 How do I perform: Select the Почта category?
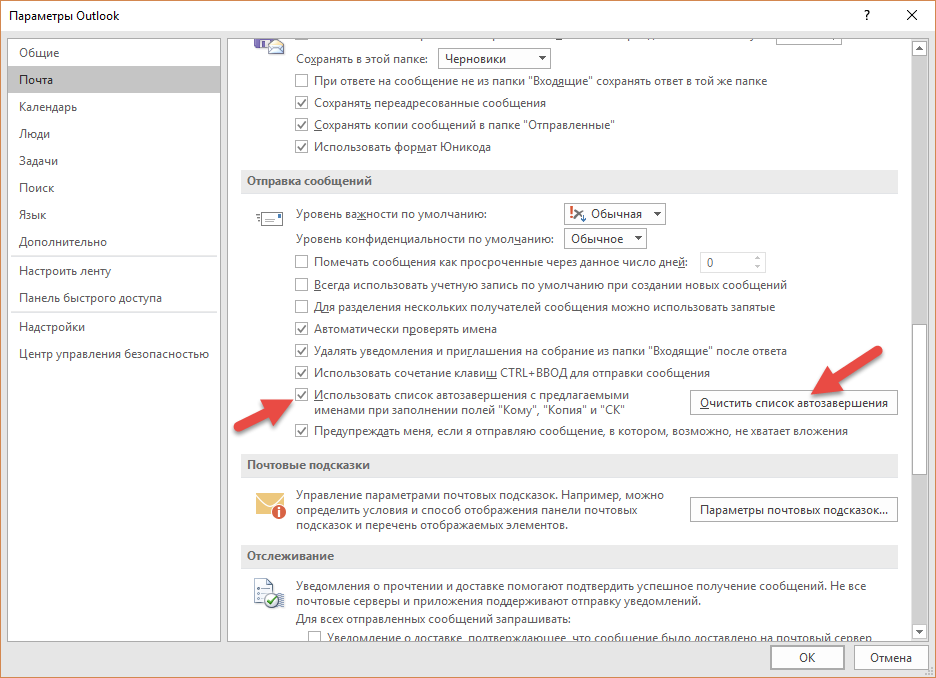pos(114,79)
